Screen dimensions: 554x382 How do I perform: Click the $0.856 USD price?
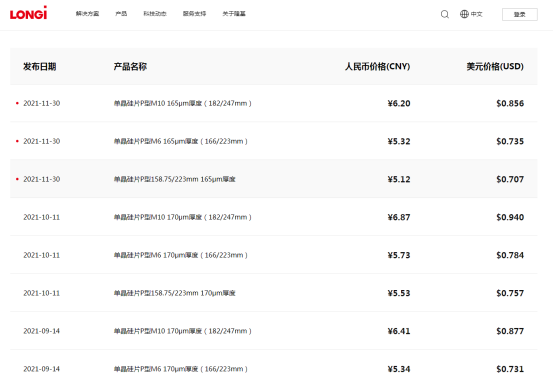[x=510, y=103]
